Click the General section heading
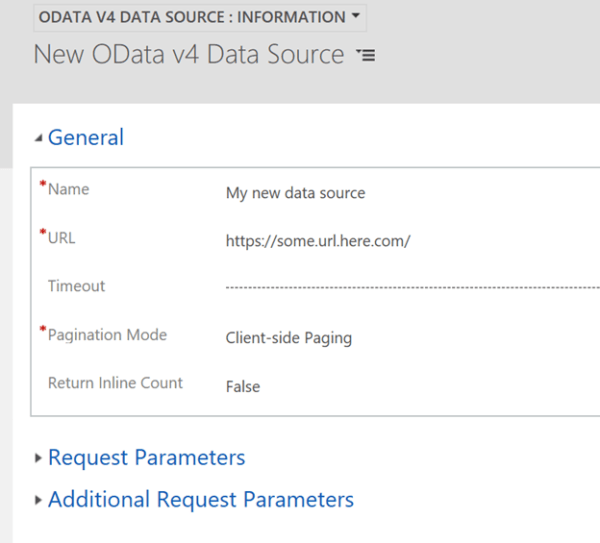This screenshot has height=543, width=600. coord(86,138)
